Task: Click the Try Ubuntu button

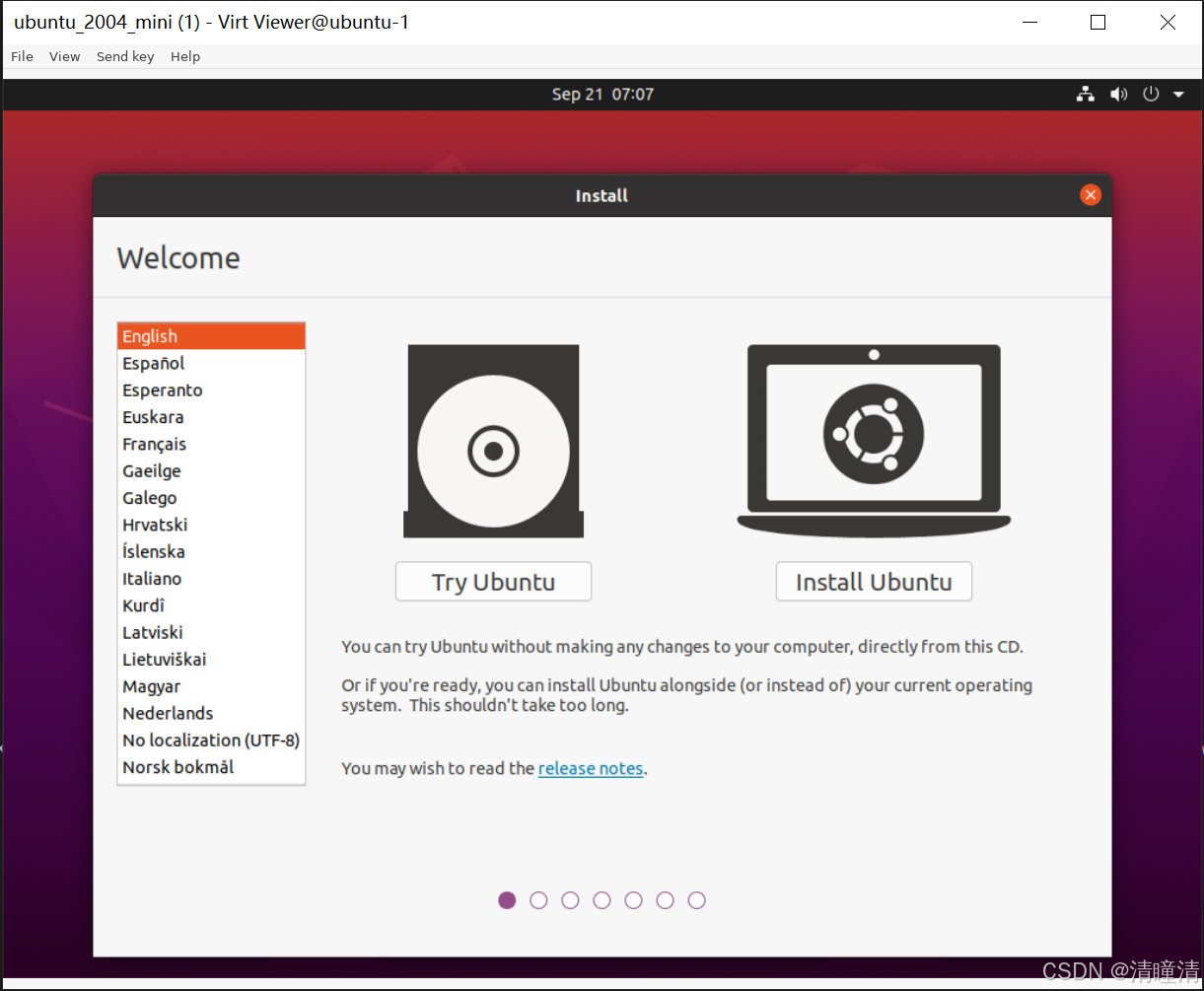Action: point(493,582)
